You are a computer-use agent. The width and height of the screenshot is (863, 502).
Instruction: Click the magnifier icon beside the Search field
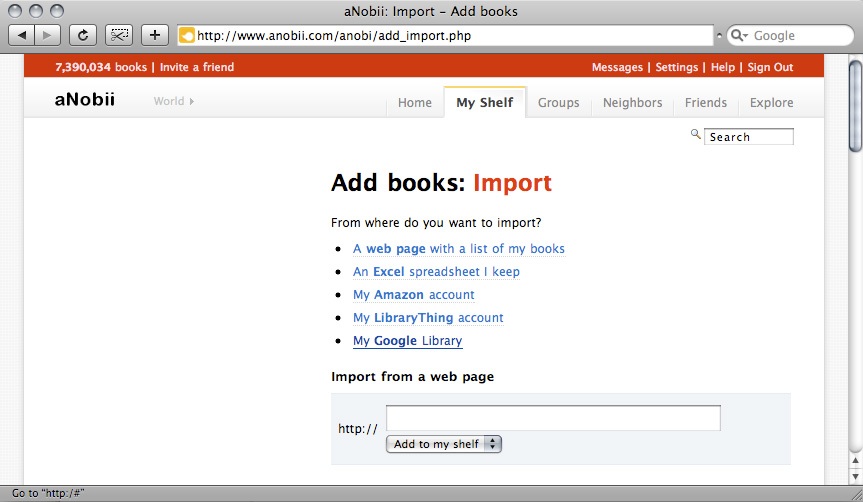click(x=696, y=135)
